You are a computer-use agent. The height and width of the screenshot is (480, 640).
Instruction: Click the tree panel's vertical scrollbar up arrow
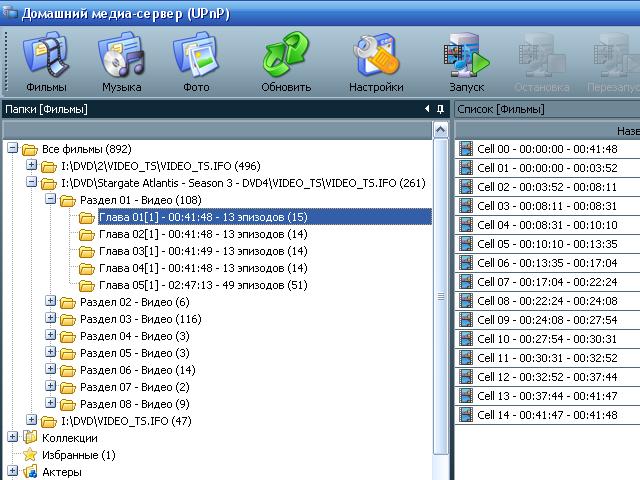(x=441, y=130)
